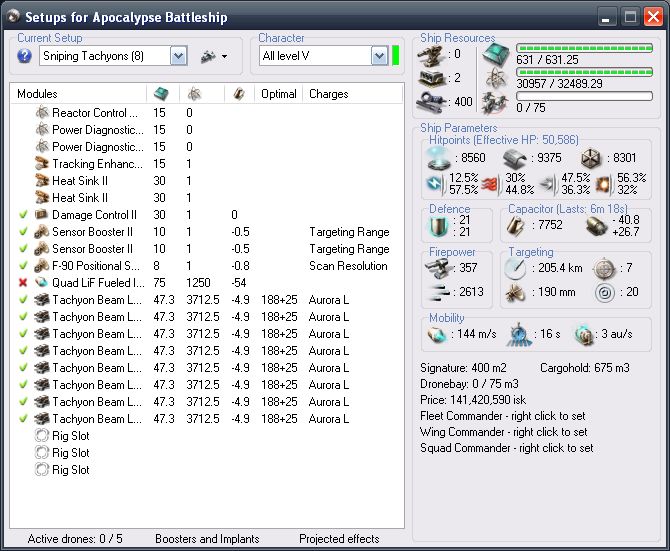Click the CPU usage progress bar
The image size is (670, 551).
tap(584, 47)
